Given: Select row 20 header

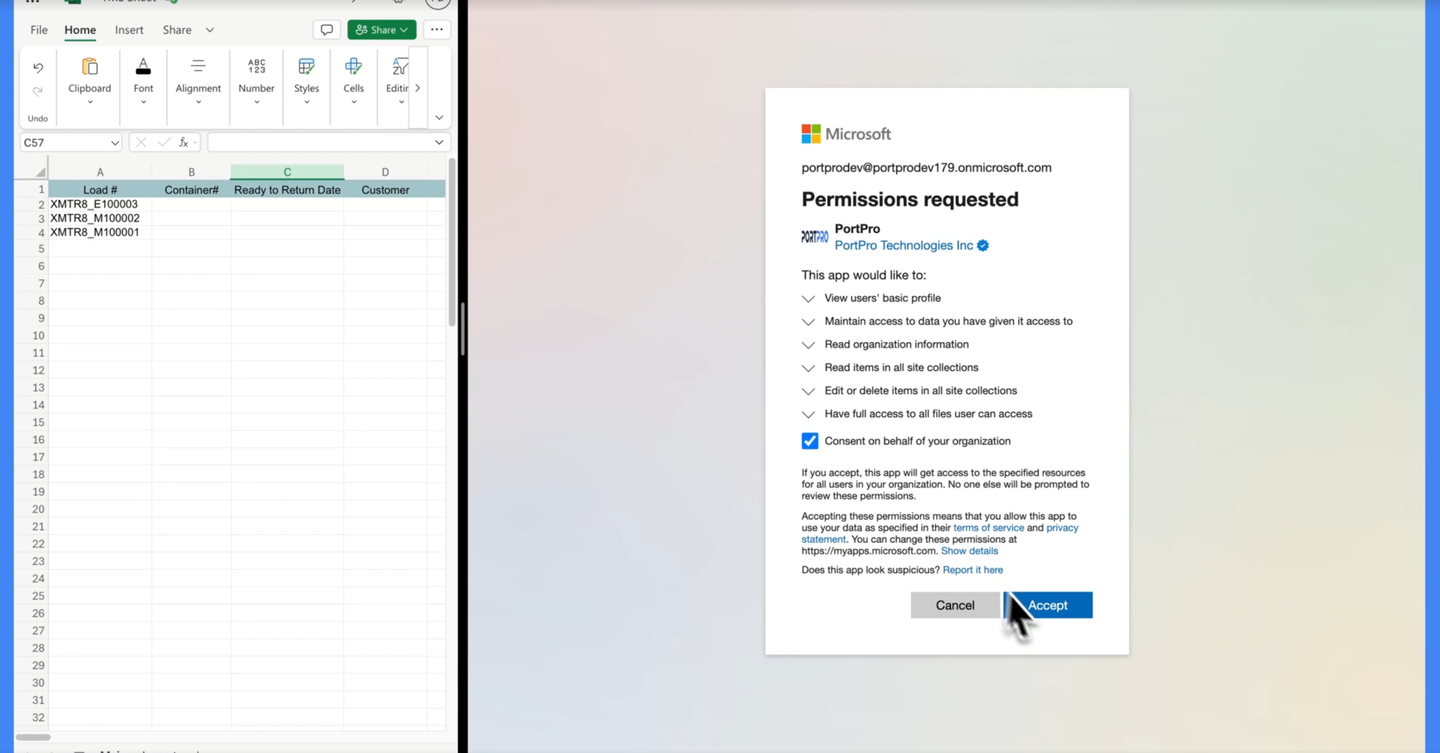Looking at the screenshot, I should coord(38,509).
